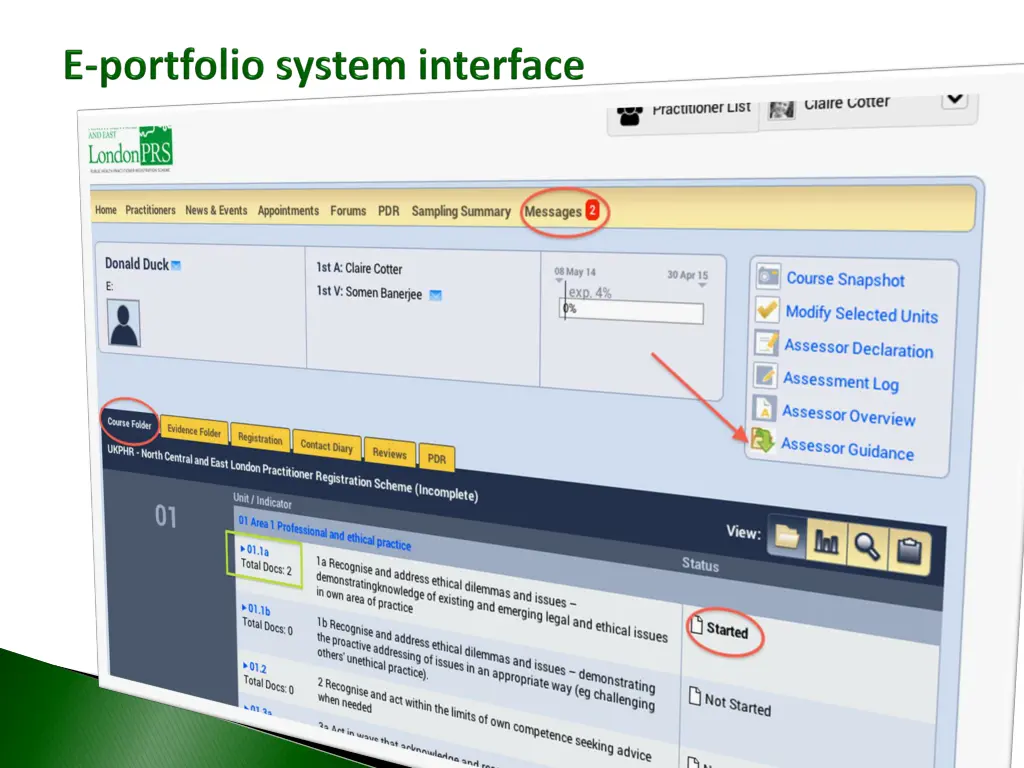Click the Assessor Declaration document icon
The image size is (1024, 768).
coord(766,342)
